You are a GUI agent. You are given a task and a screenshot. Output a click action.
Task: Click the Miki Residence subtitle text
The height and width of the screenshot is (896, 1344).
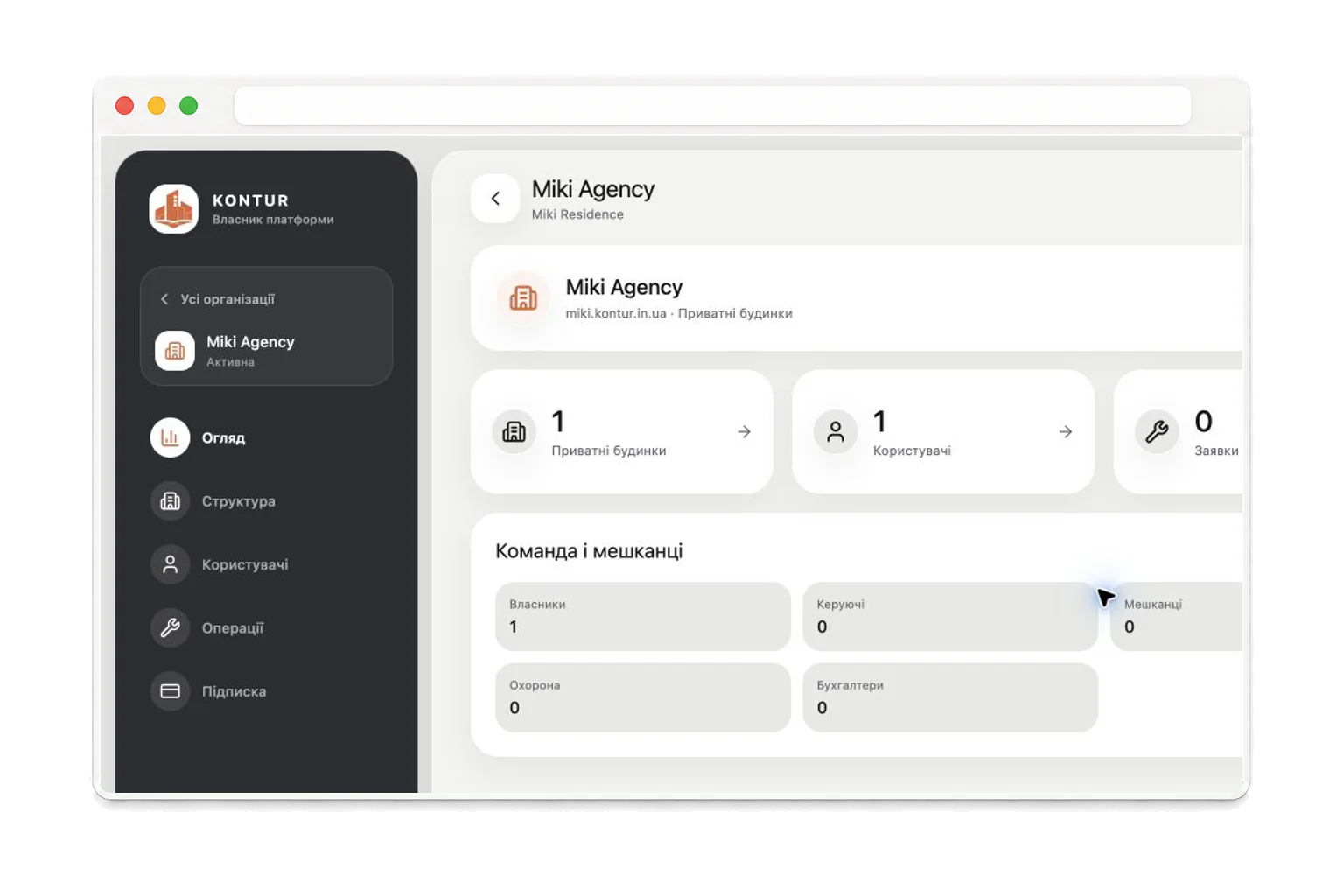[x=577, y=214]
